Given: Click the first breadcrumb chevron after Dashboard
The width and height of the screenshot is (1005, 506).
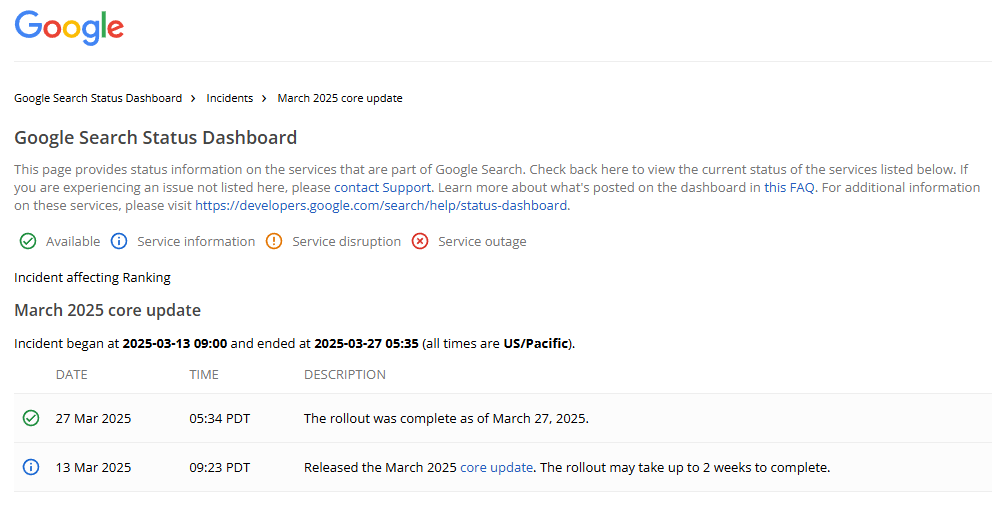Looking at the screenshot, I should 193,99.
